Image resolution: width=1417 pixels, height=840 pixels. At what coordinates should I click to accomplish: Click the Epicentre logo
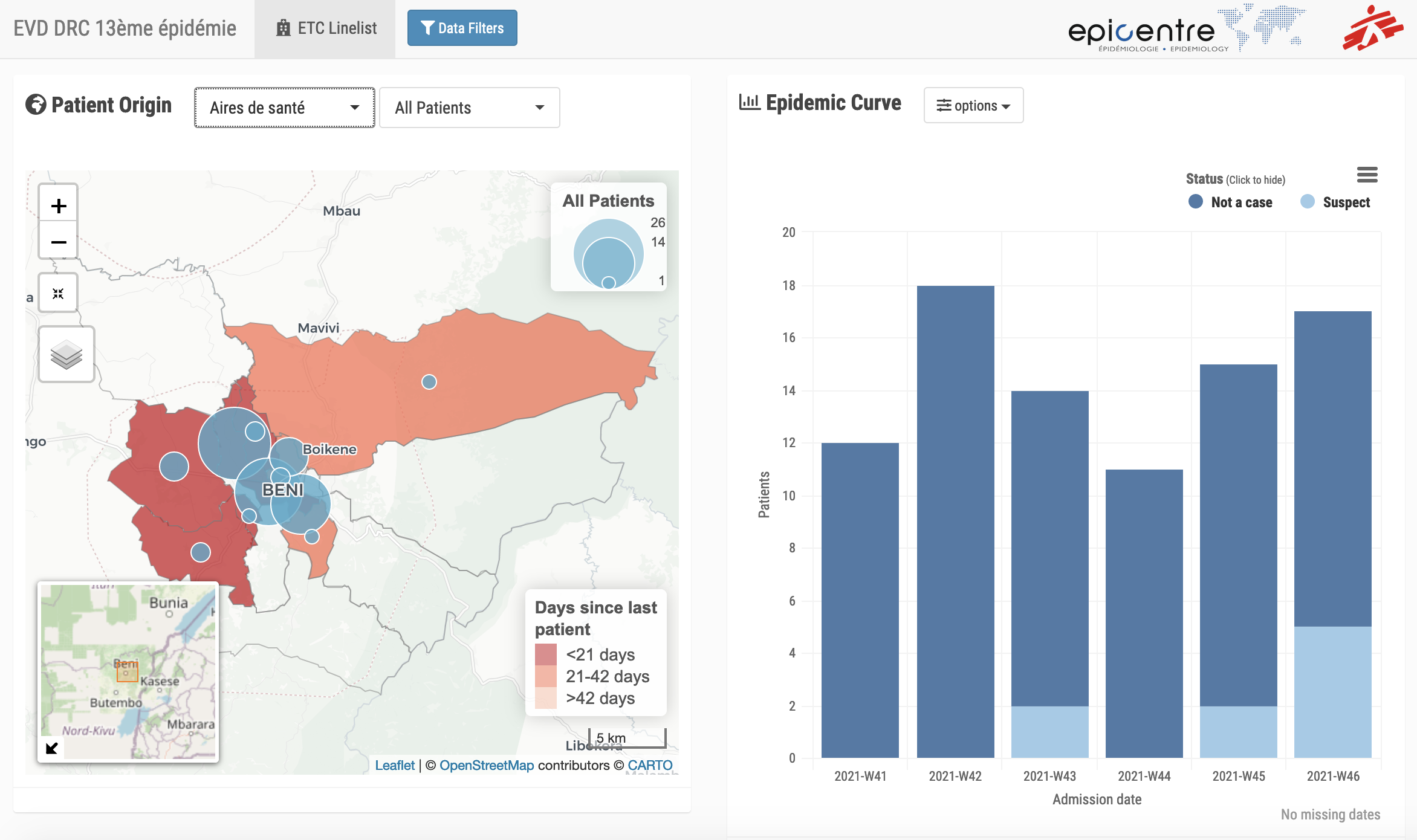click(1186, 28)
